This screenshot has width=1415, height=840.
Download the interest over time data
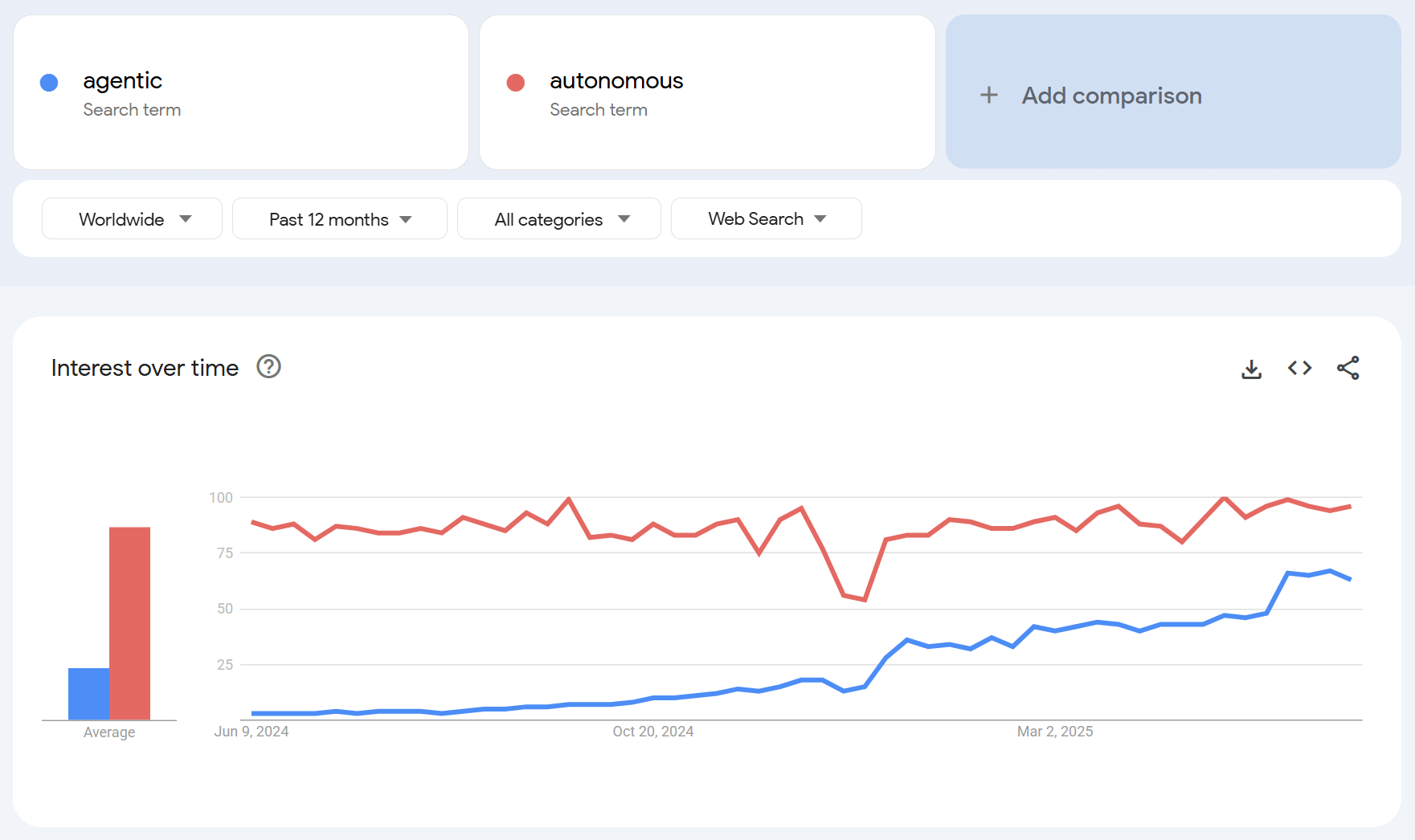coord(1251,369)
